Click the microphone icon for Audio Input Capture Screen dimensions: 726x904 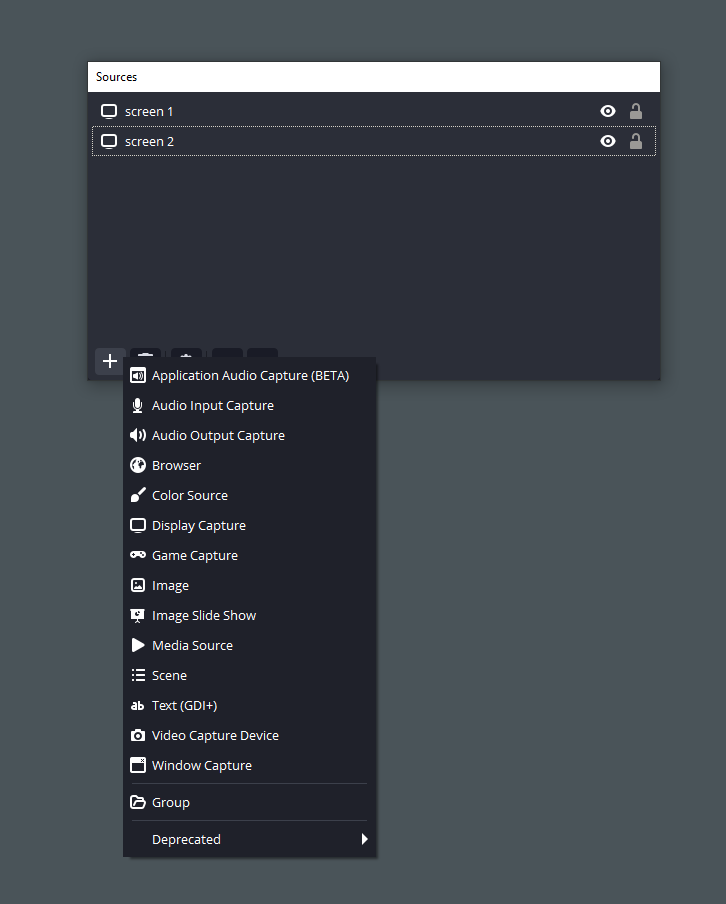point(138,406)
